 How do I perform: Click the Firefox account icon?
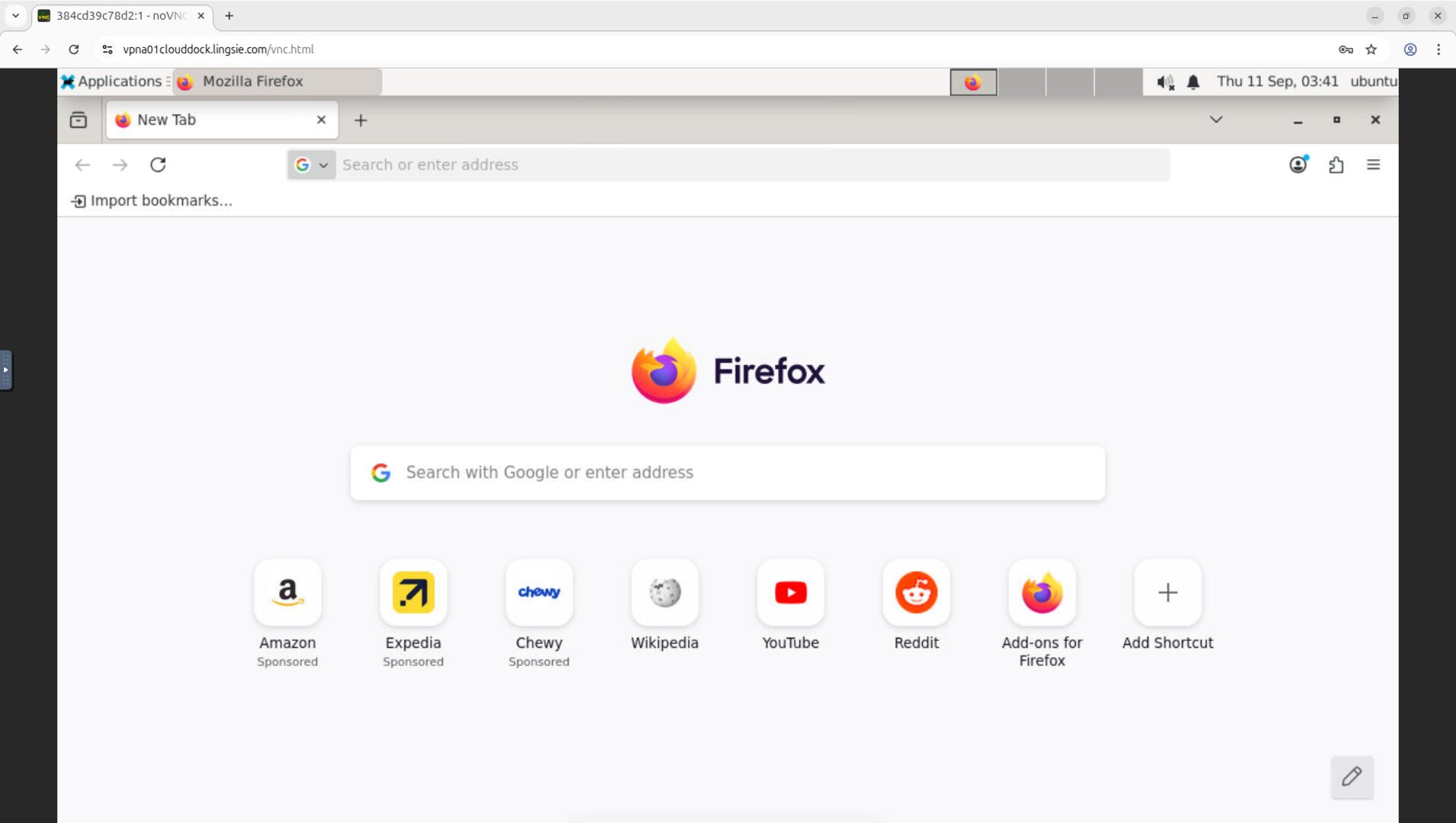click(x=1298, y=165)
